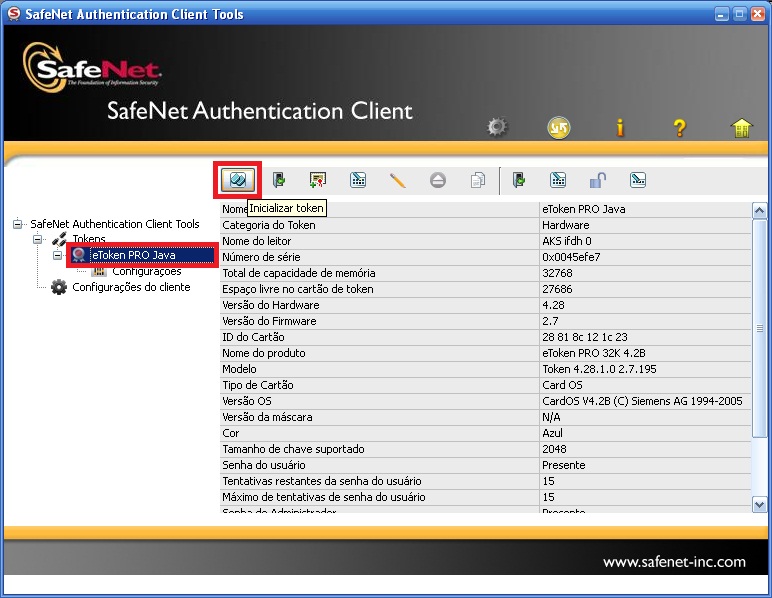Screen dimensions: 772x598
Task: Click the memory value '32768'
Action: [557, 273]
